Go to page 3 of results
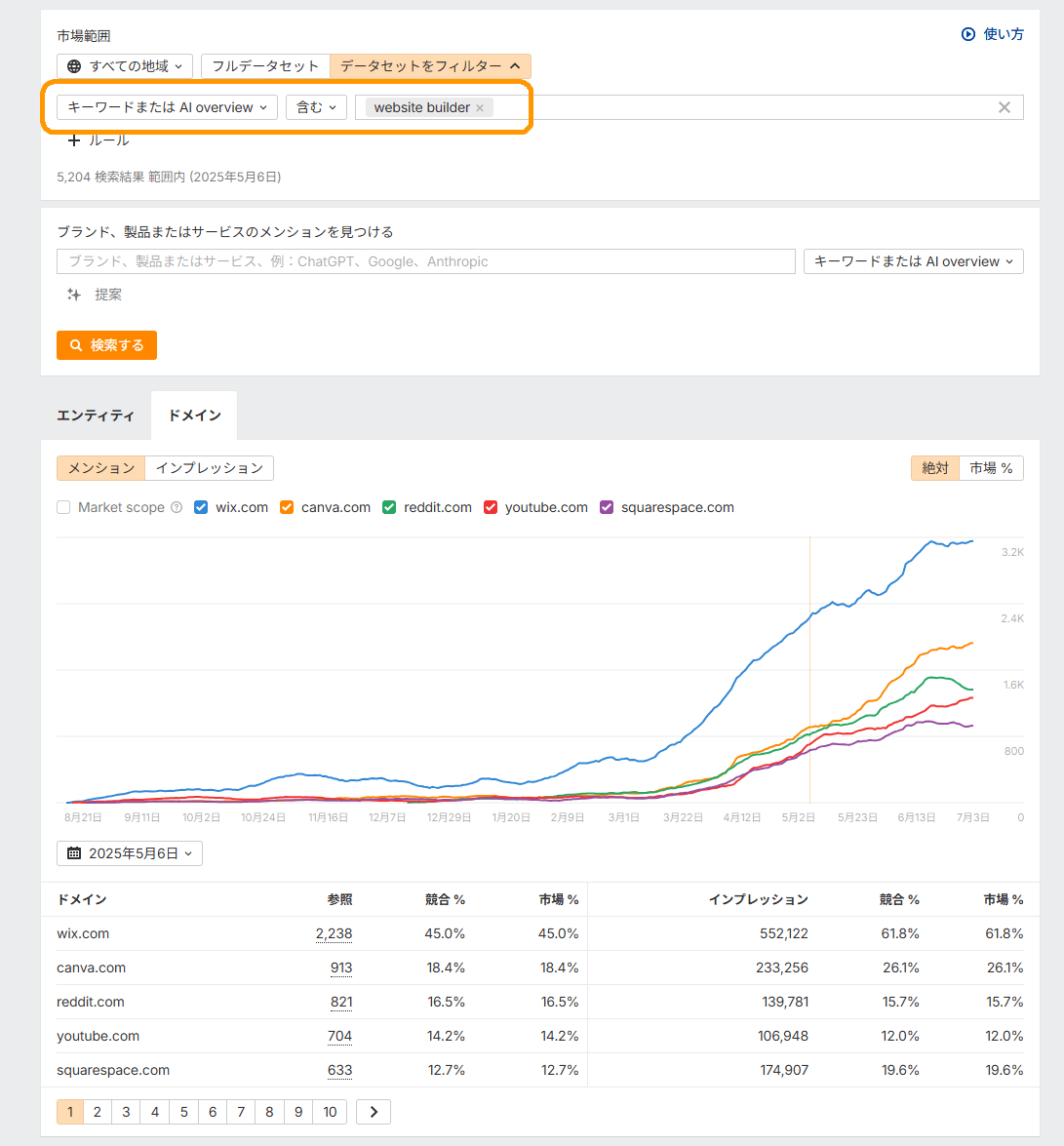The width and height of the screenshot is (1064, 1146). pos(126,1112)
